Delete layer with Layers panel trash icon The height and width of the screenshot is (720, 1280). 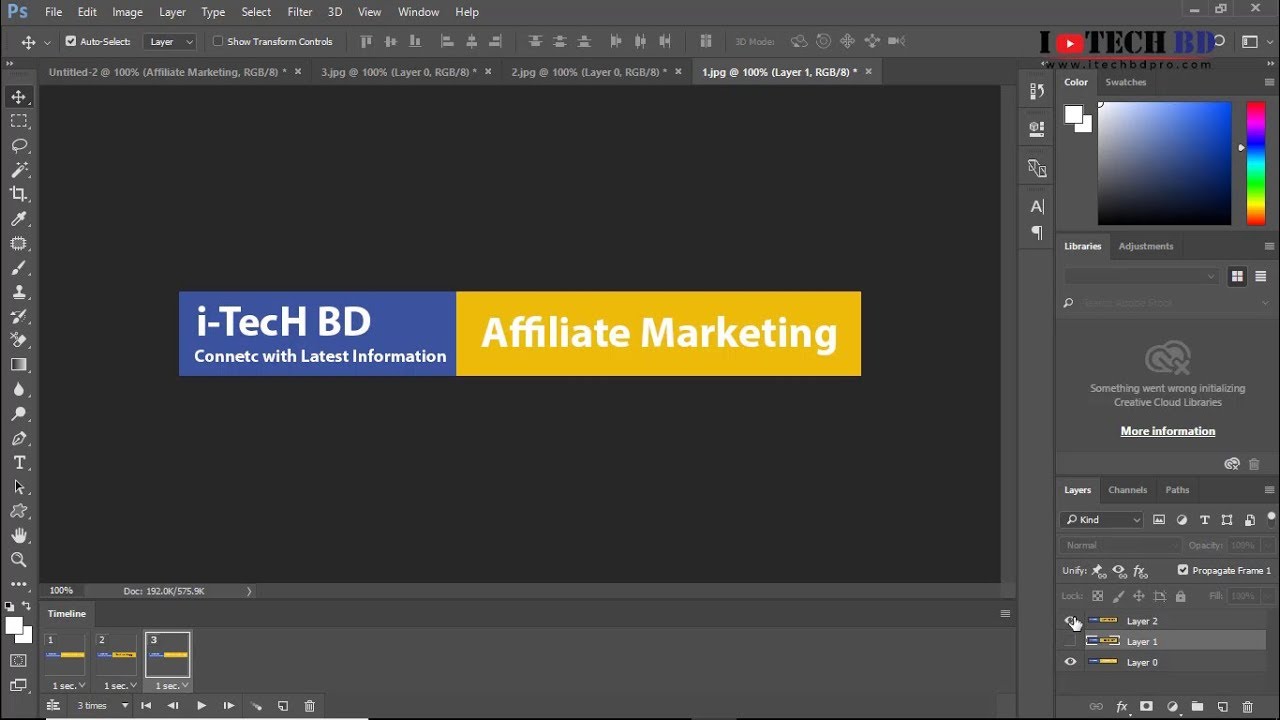click(x=1247, y=706)
